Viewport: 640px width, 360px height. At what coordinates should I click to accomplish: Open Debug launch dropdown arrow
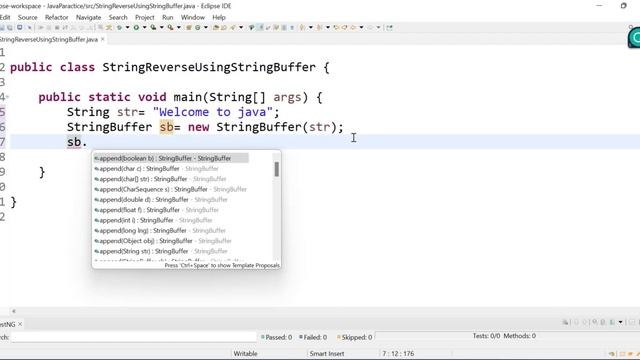click(127, 28)
